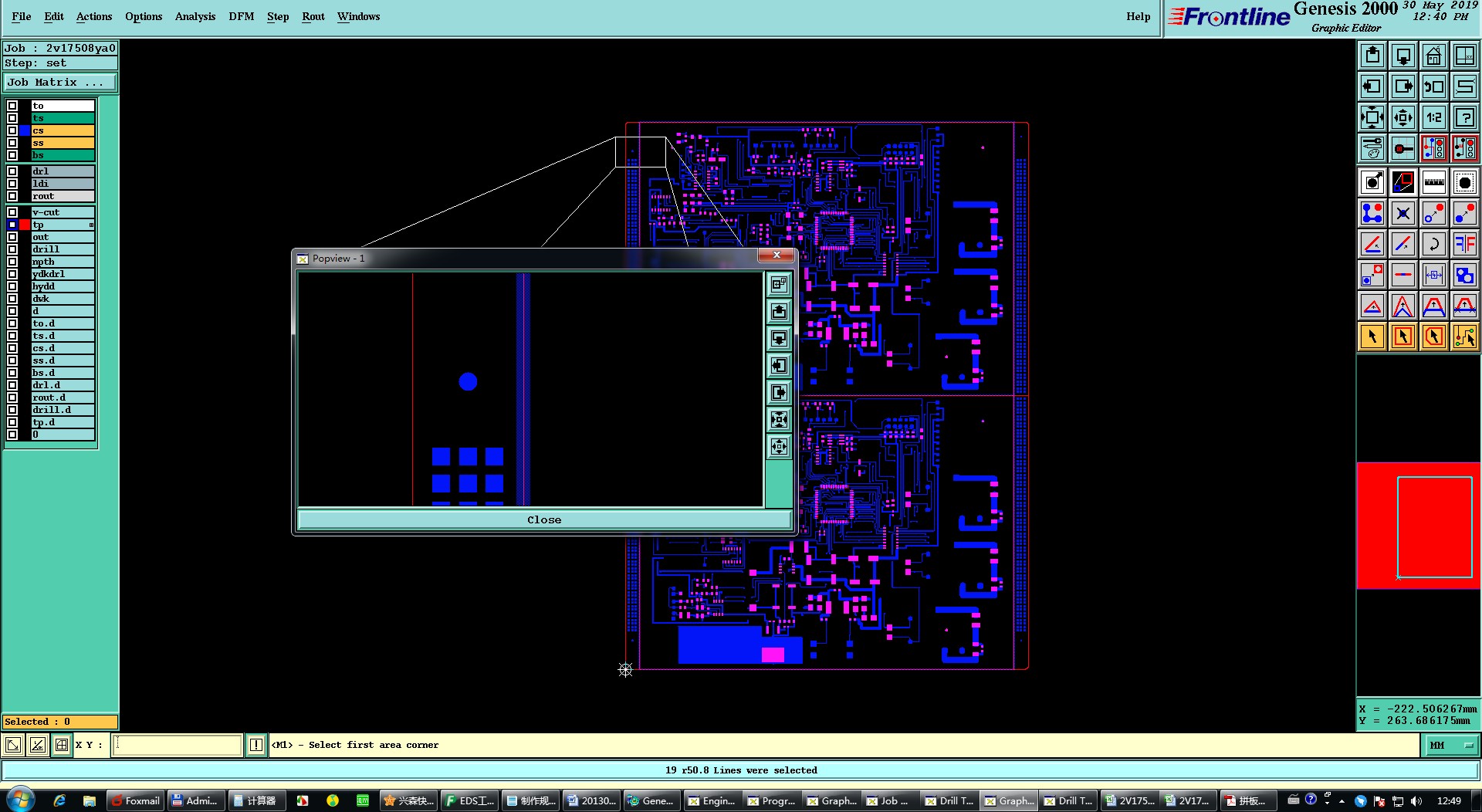
Task: Toggle checkbox for layer 'bs'
Action: (x=12, y=155)
